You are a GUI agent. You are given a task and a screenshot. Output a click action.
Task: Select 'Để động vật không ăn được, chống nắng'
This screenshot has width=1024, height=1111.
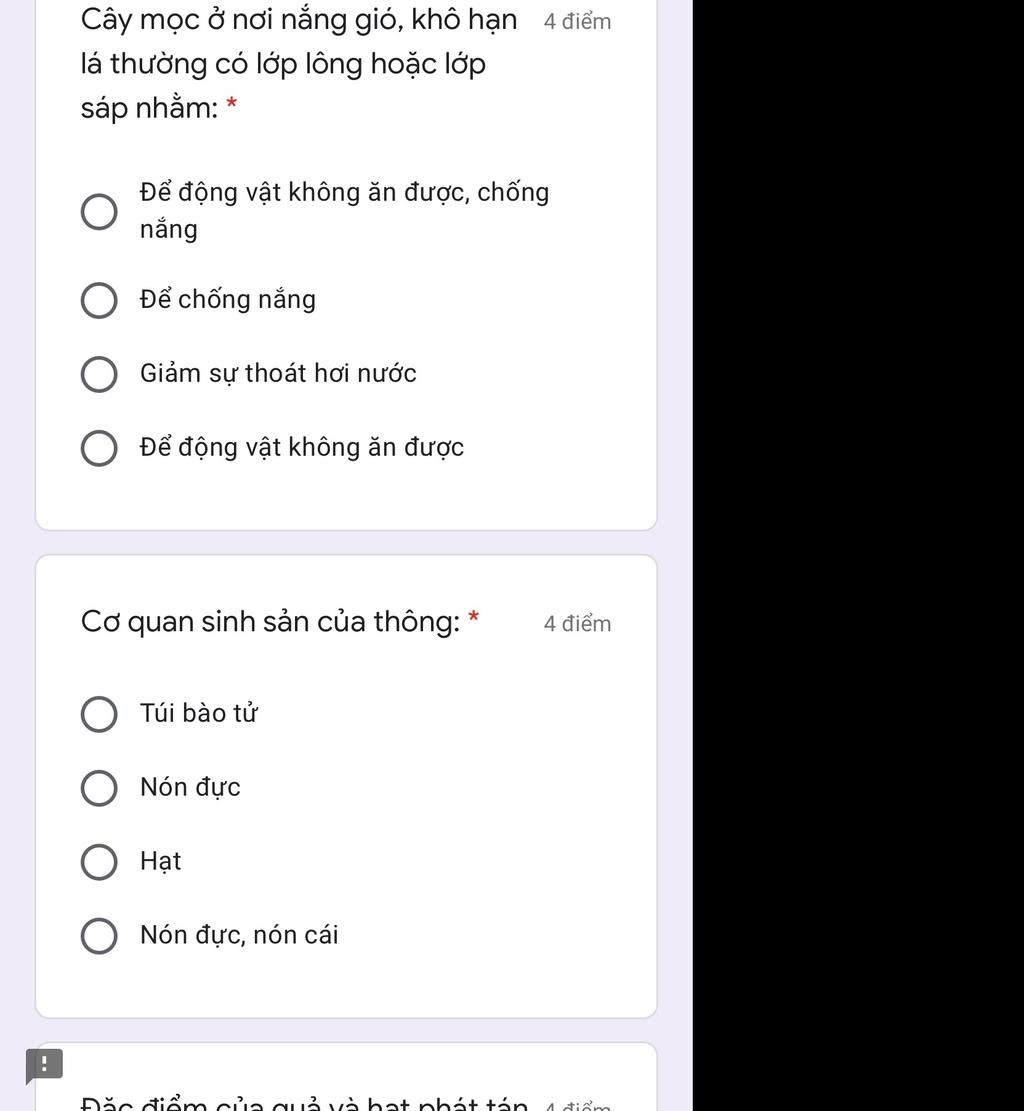click(x=98, y=212)
